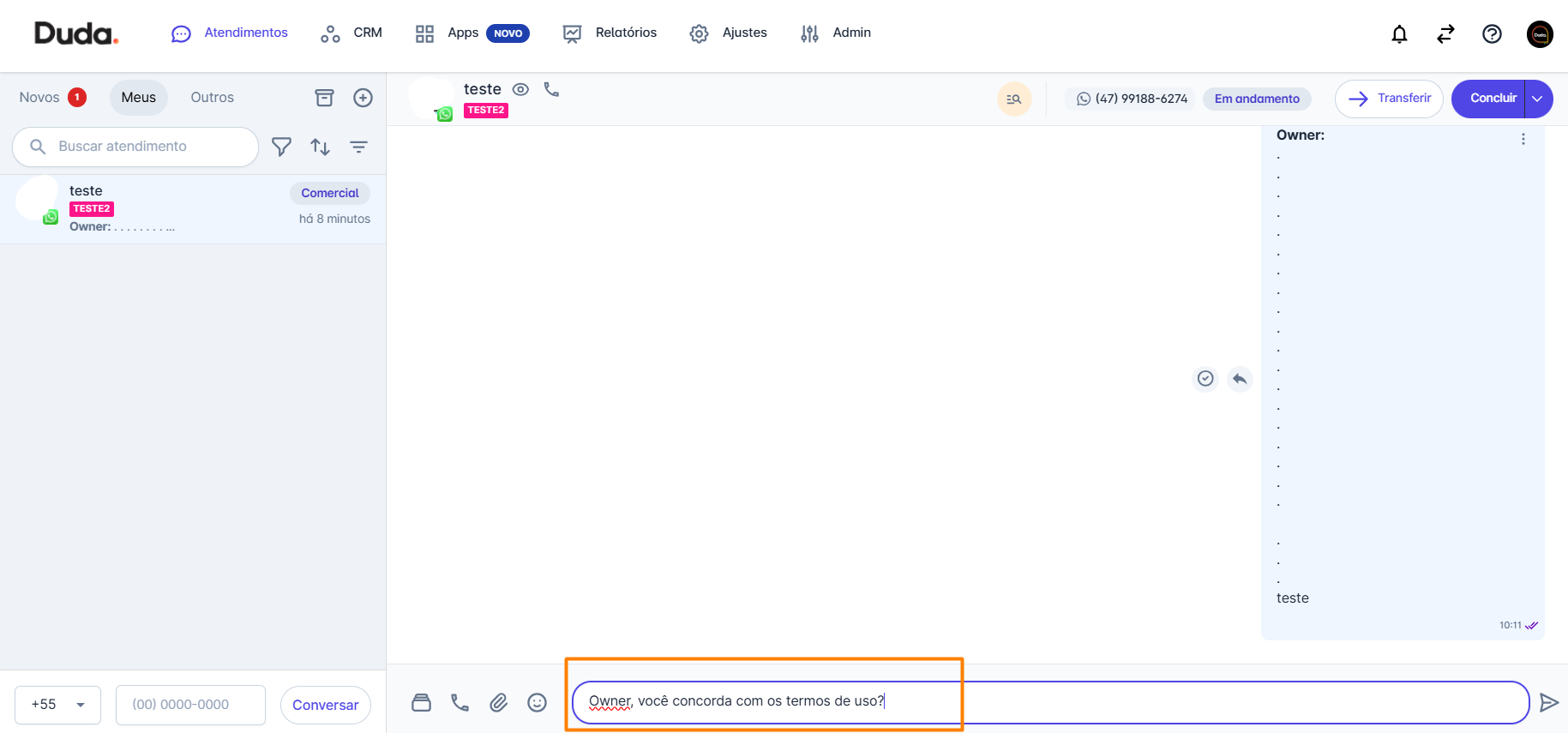The image size is (1568, 733).
Task: Click the reply arrow on message
Action: point(1240,379)
